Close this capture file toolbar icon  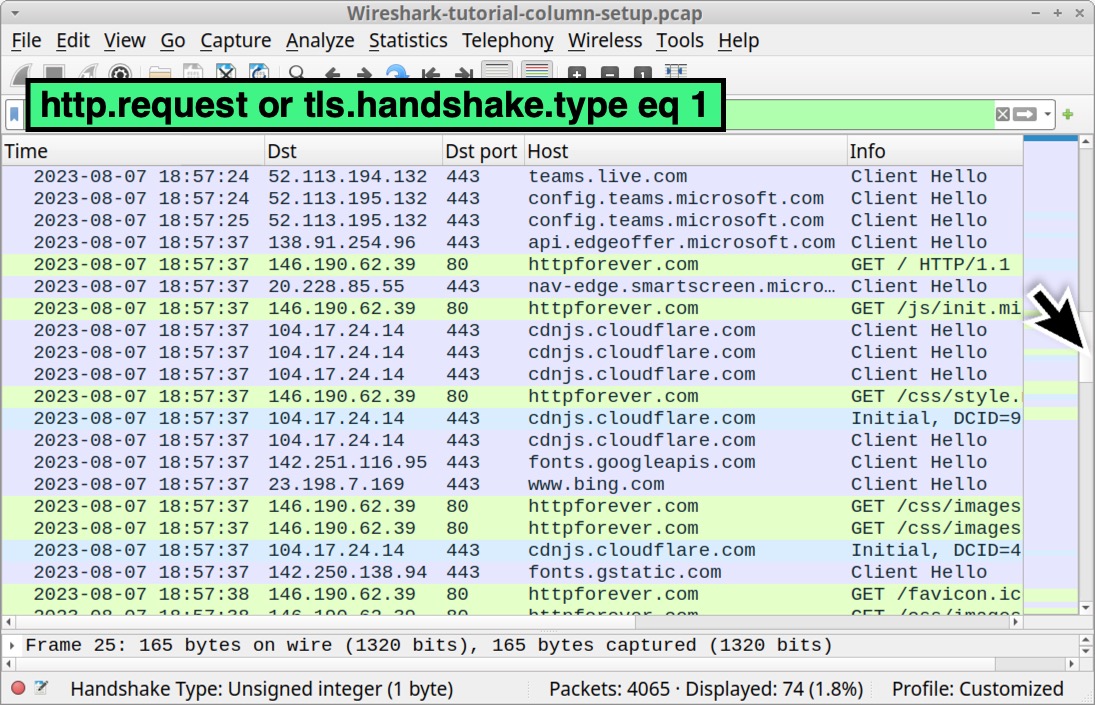(226, 73)
